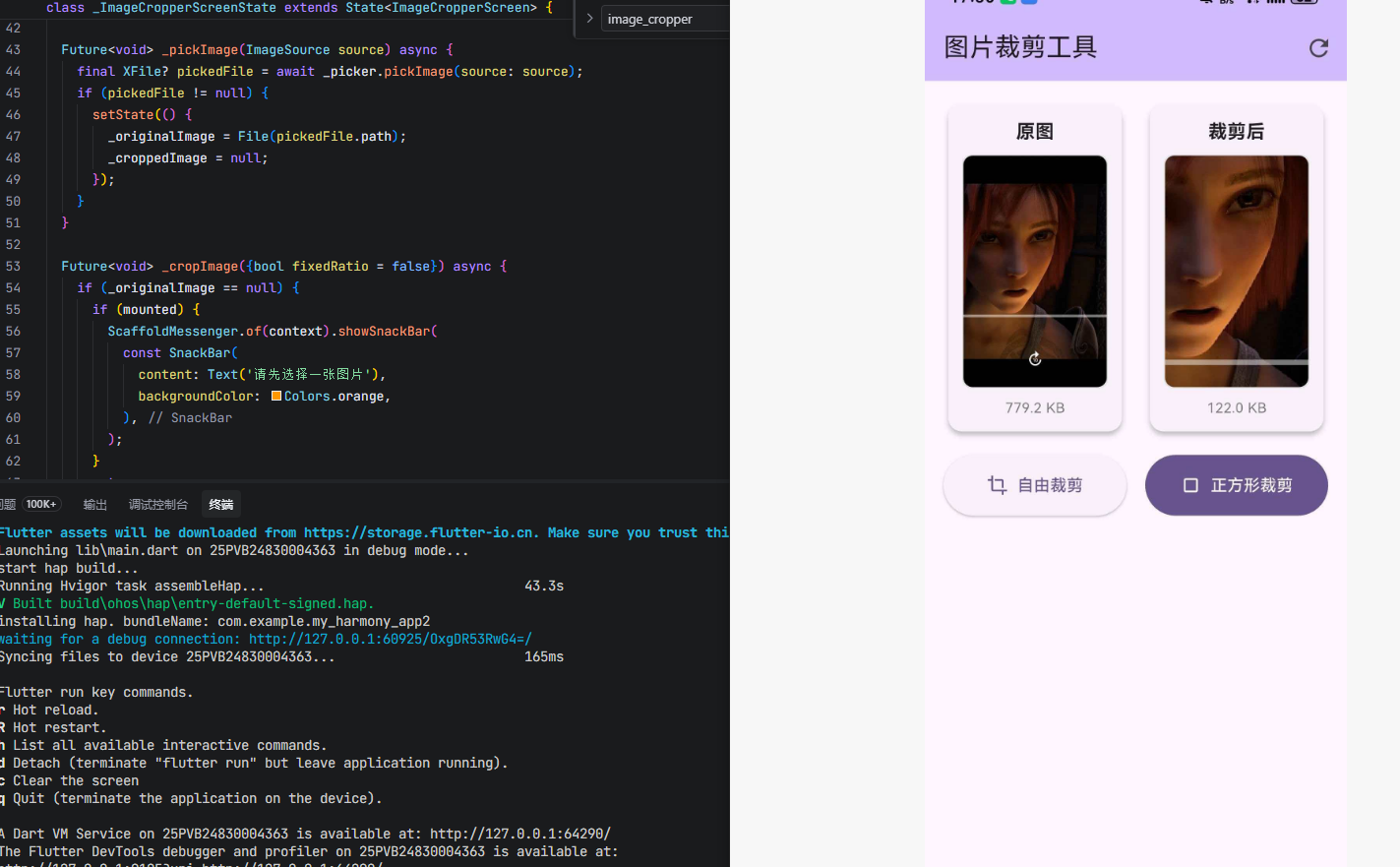
Task: Tap the rotate icon on original image
Action: point(1035,359)
